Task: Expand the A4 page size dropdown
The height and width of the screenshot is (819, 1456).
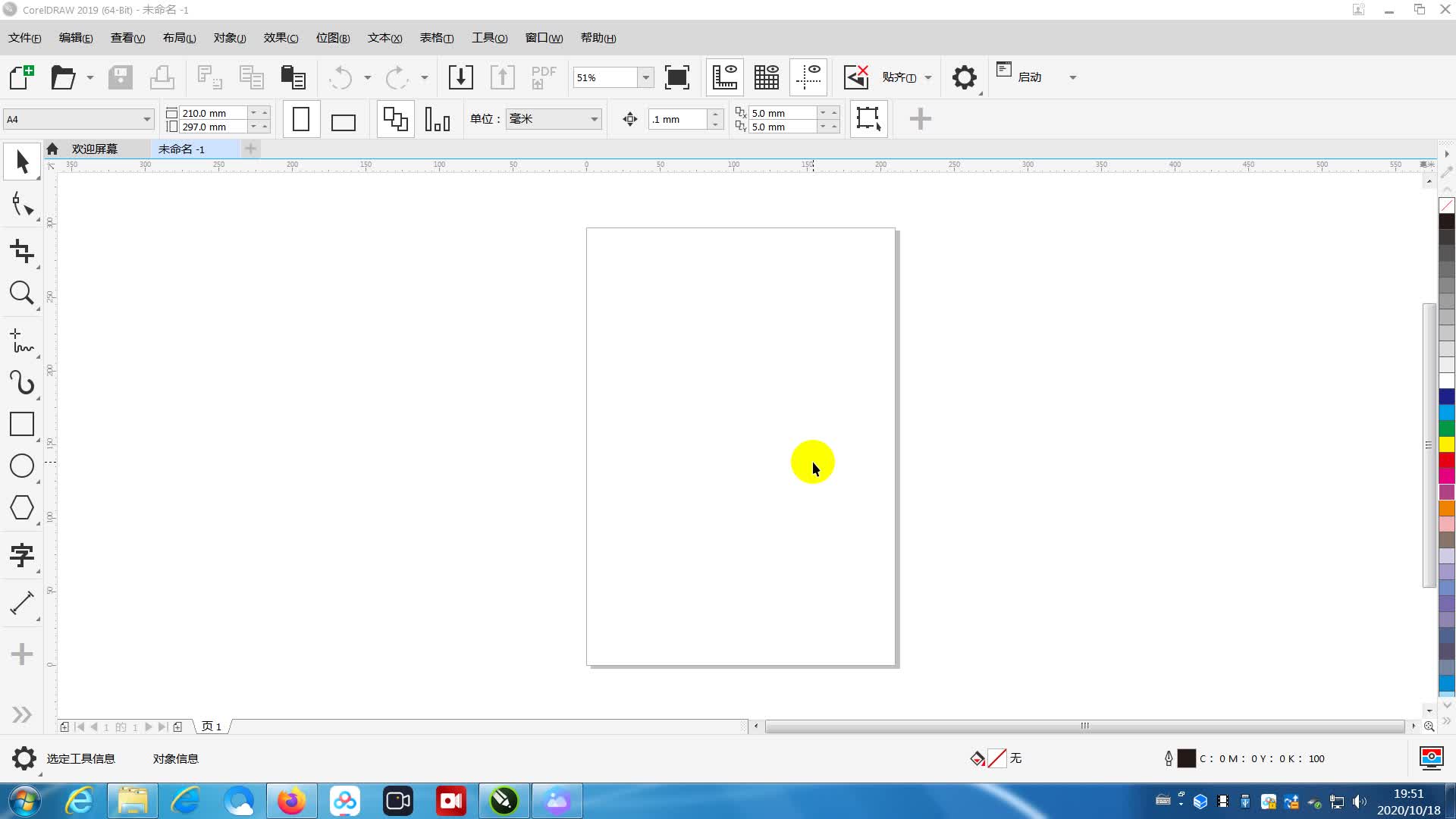Action: pyautogui.click(x=146, y=119)
